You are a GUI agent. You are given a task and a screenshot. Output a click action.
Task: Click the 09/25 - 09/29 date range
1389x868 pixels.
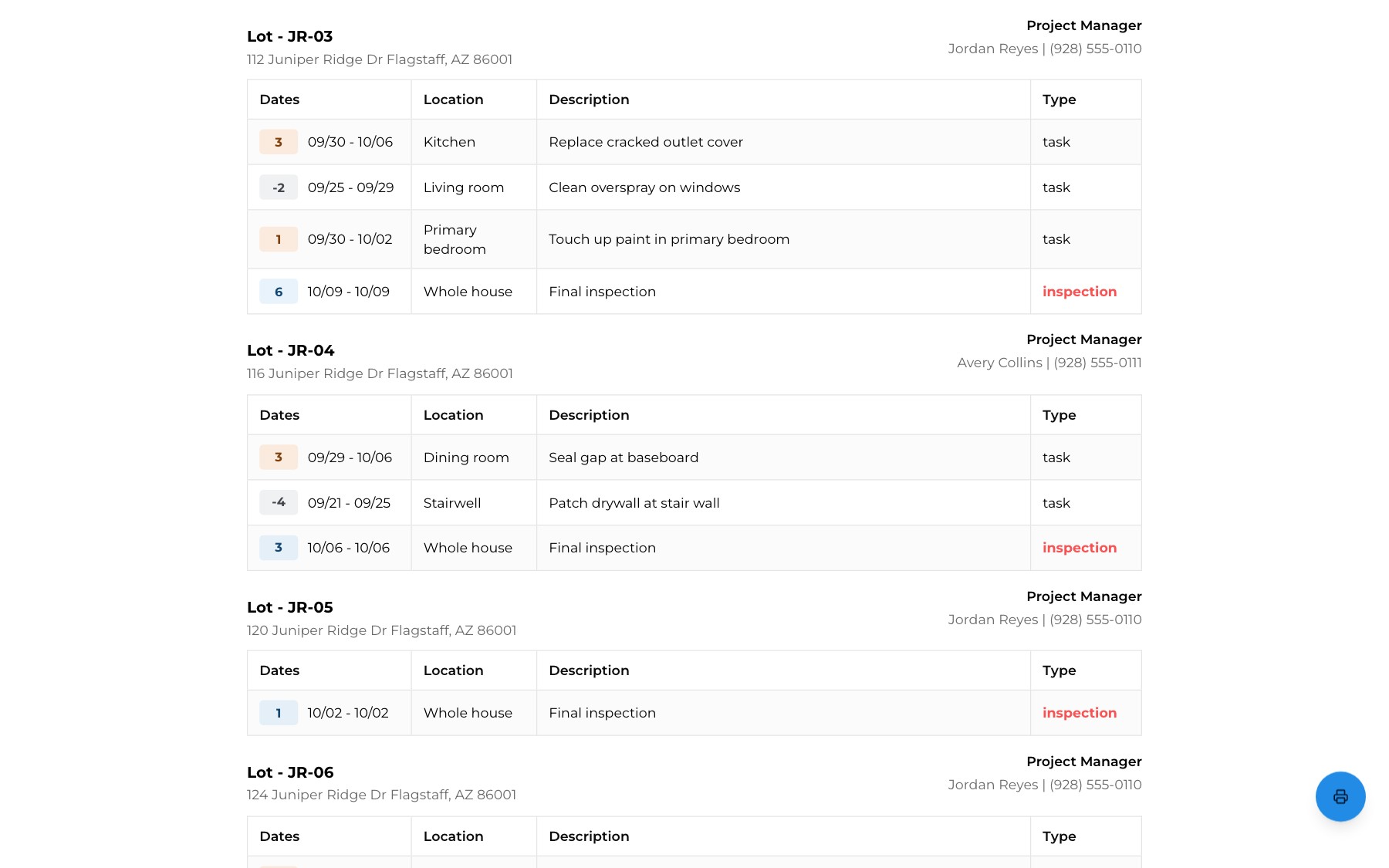[351, 187]
